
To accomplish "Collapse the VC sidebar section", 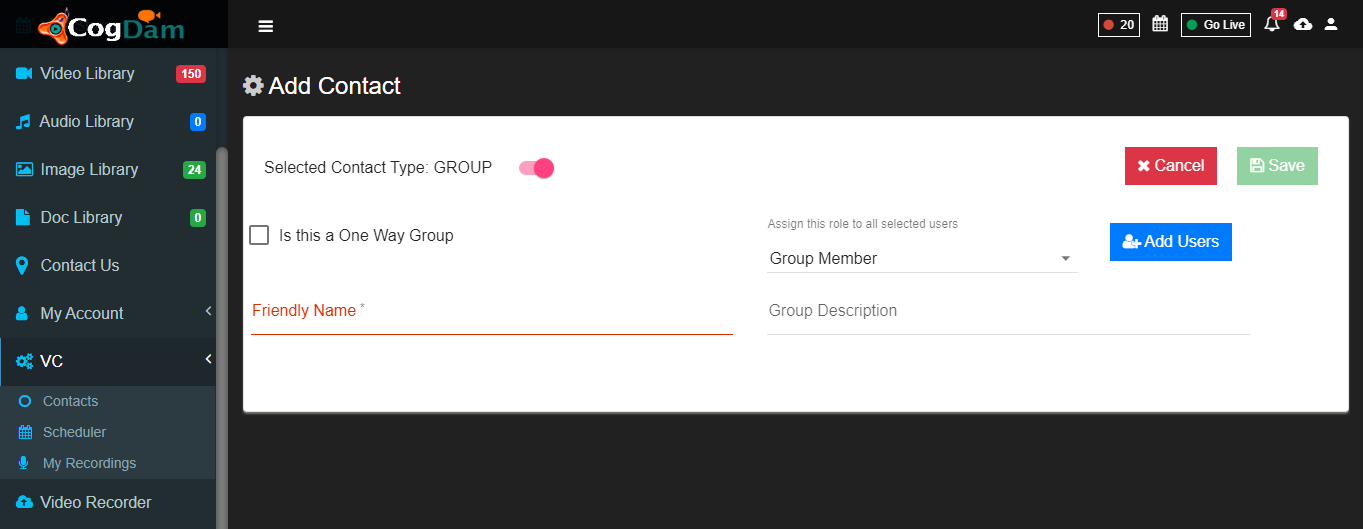I will coord(108,361).
